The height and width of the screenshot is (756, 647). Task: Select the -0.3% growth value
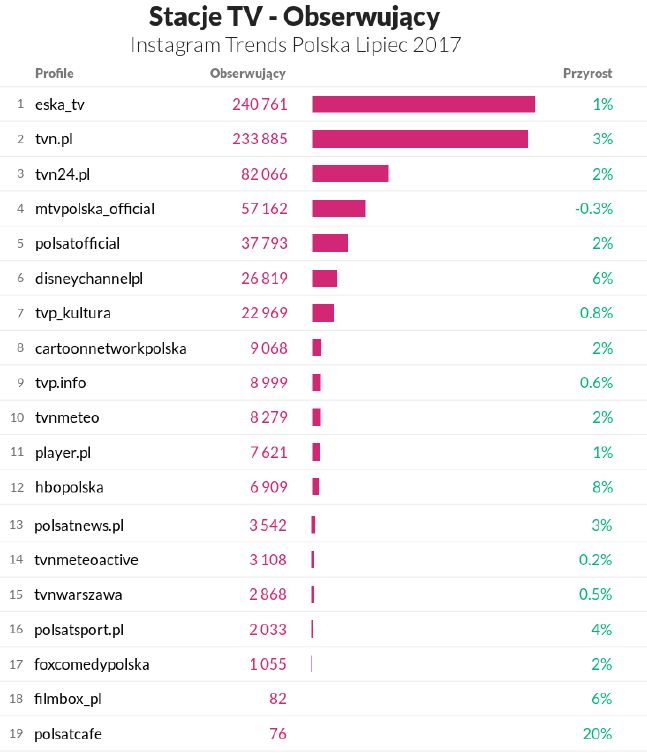[593, 209]
